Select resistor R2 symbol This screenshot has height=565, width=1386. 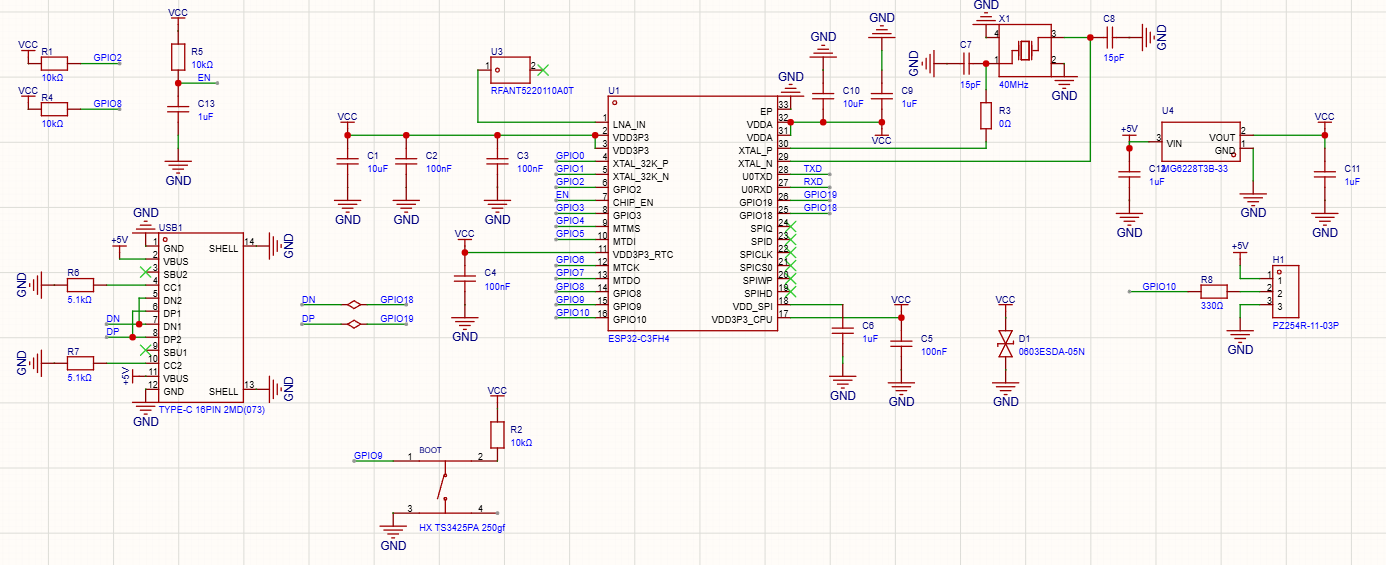(x=497, y=434)
